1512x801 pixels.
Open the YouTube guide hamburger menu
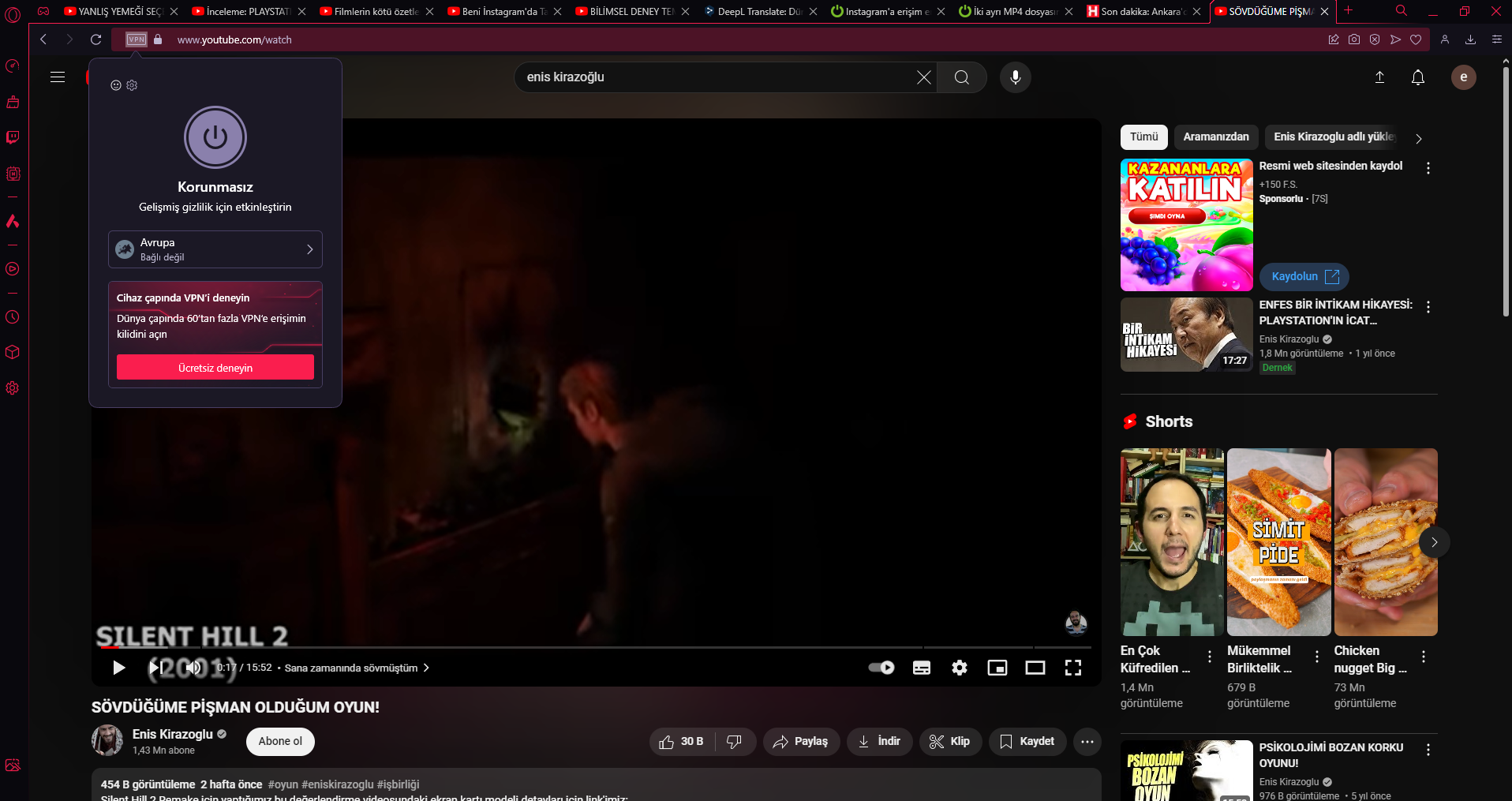tap(58, 77)
